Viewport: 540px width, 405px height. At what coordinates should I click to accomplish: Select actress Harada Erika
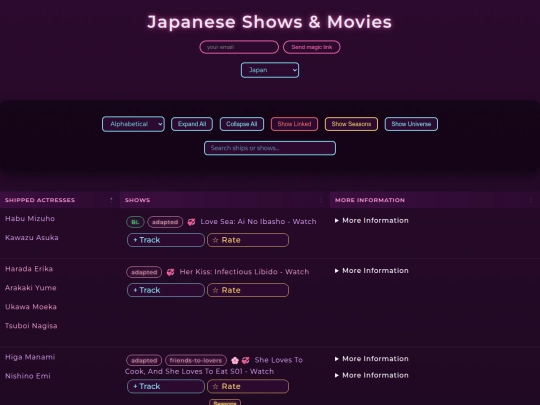[x=29, y=269]
